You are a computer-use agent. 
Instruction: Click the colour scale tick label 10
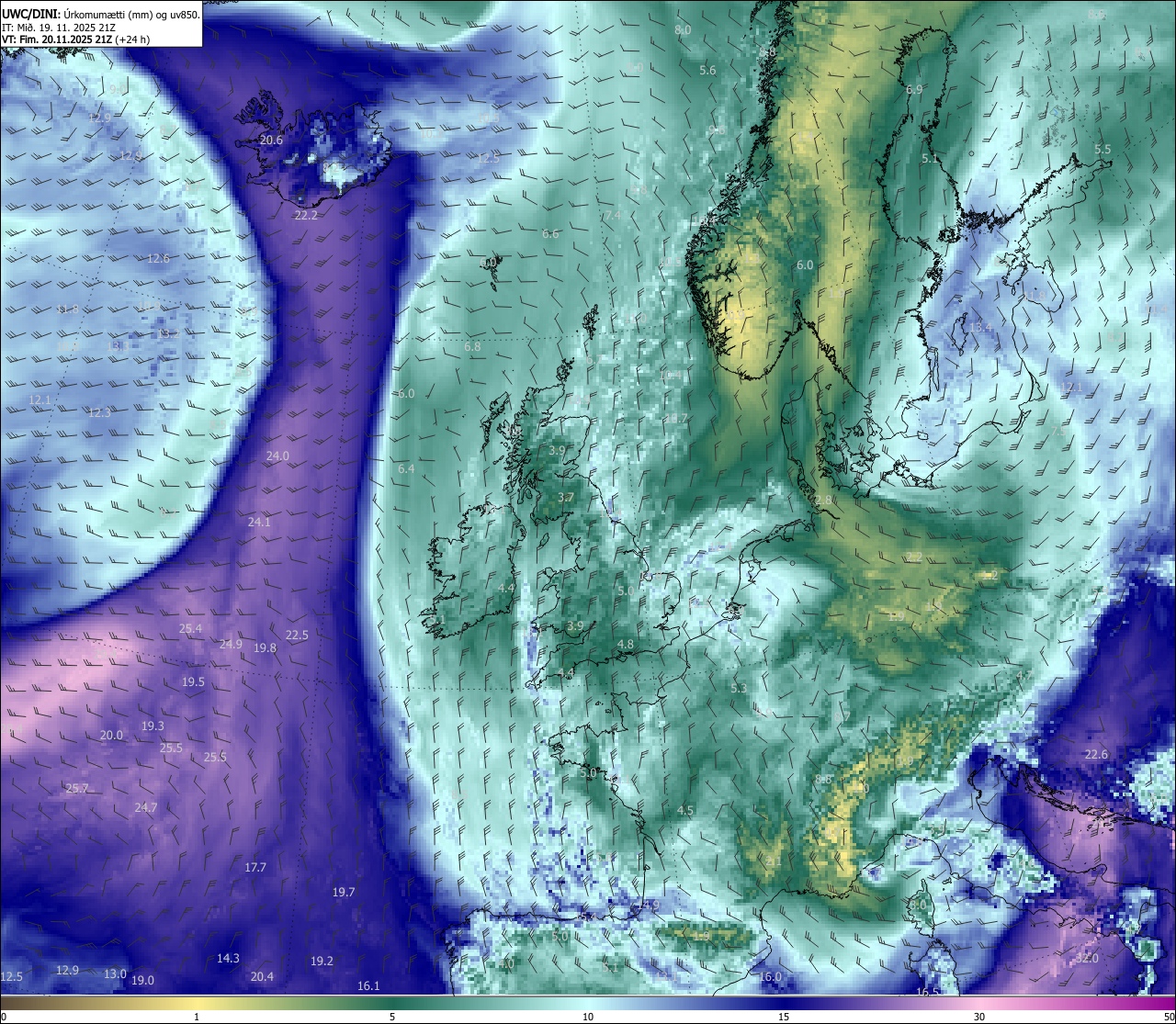coord(588,1017)
